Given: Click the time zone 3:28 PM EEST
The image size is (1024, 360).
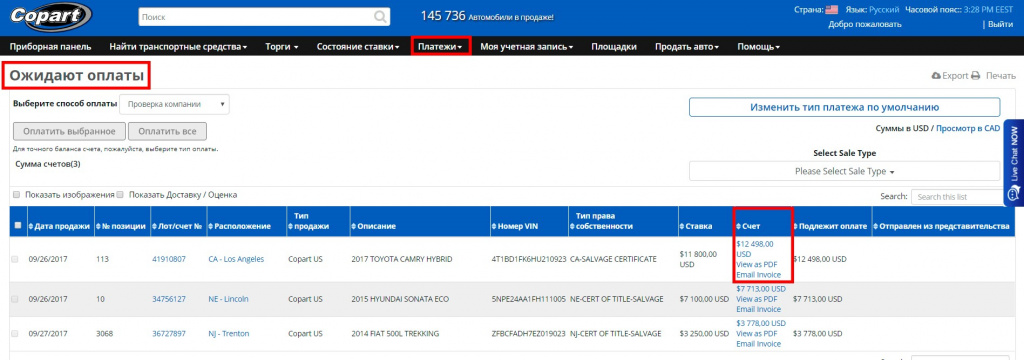Looking at the screenshot, I should click(987, 10).
